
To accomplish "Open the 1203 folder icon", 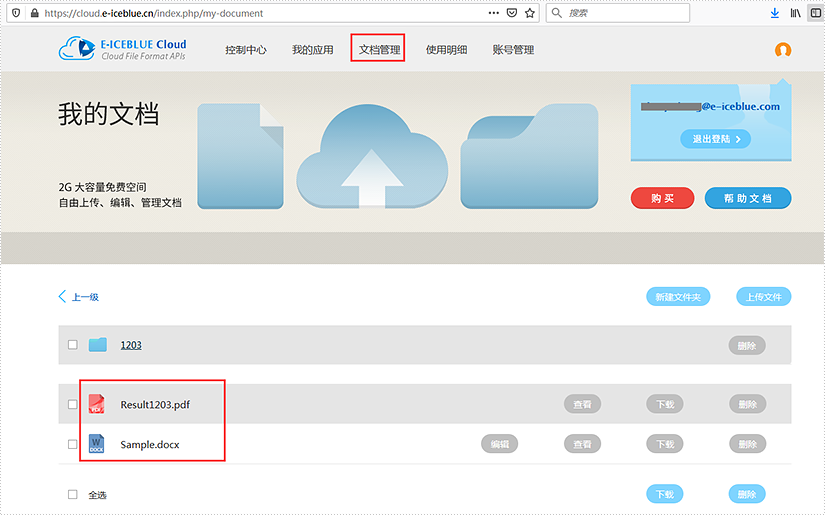I will tap(98, 345).
